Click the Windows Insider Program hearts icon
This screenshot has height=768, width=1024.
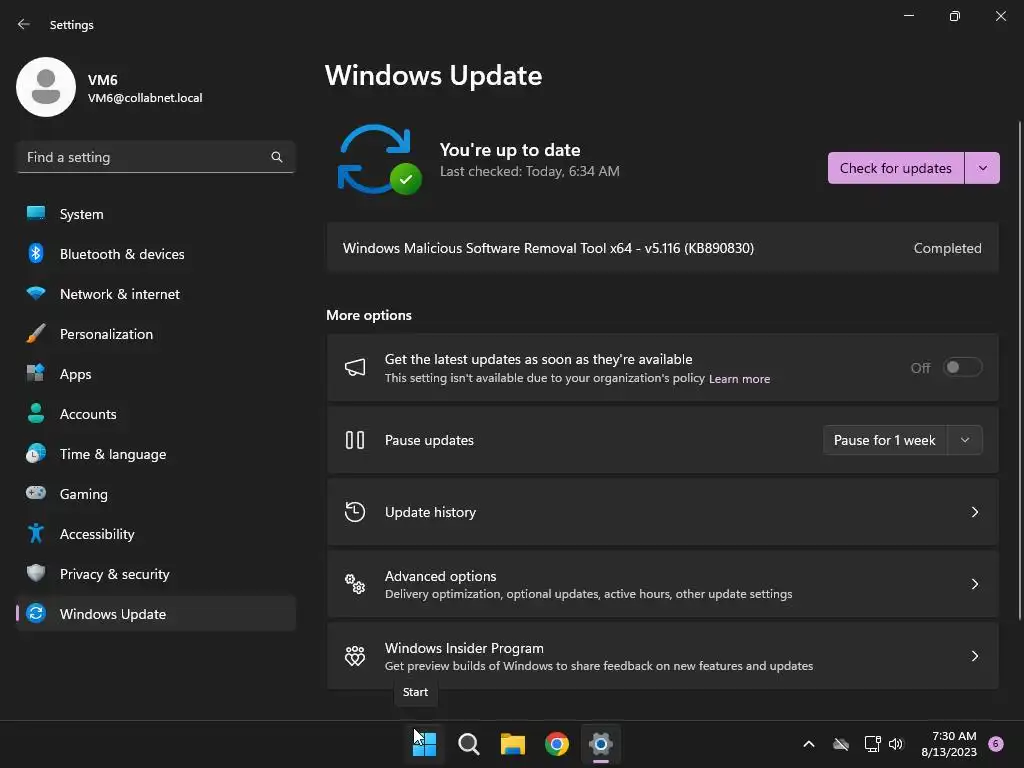pyautogui.click(x=355, y=655)
